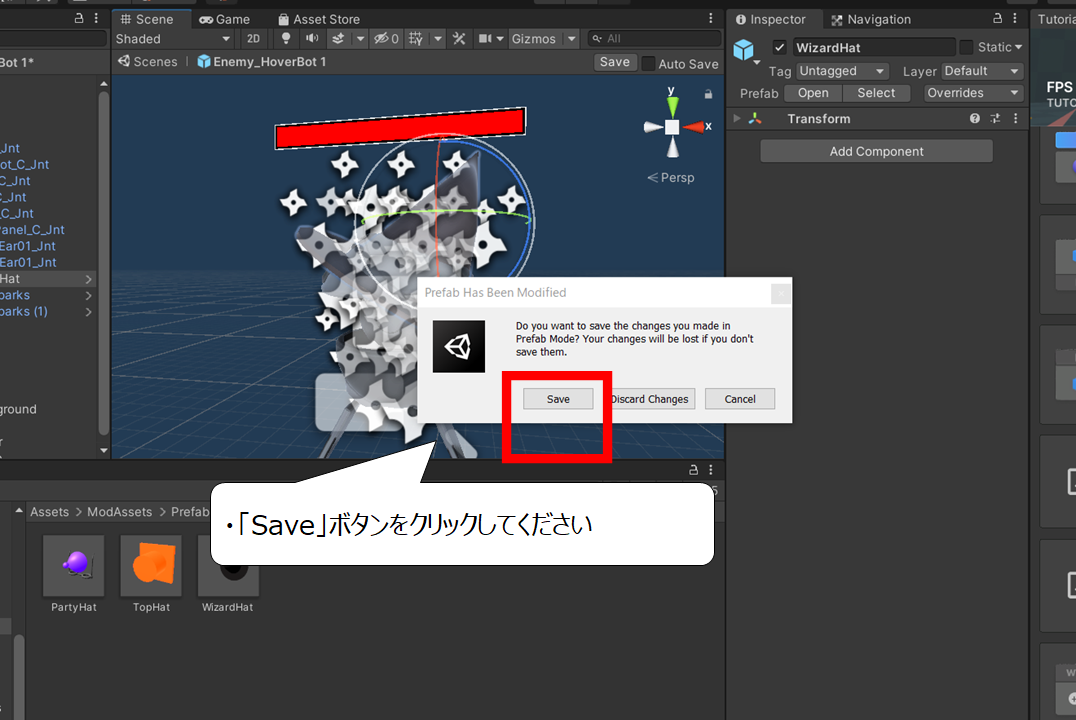Switch to the Inspector tab

coord(771,19)
